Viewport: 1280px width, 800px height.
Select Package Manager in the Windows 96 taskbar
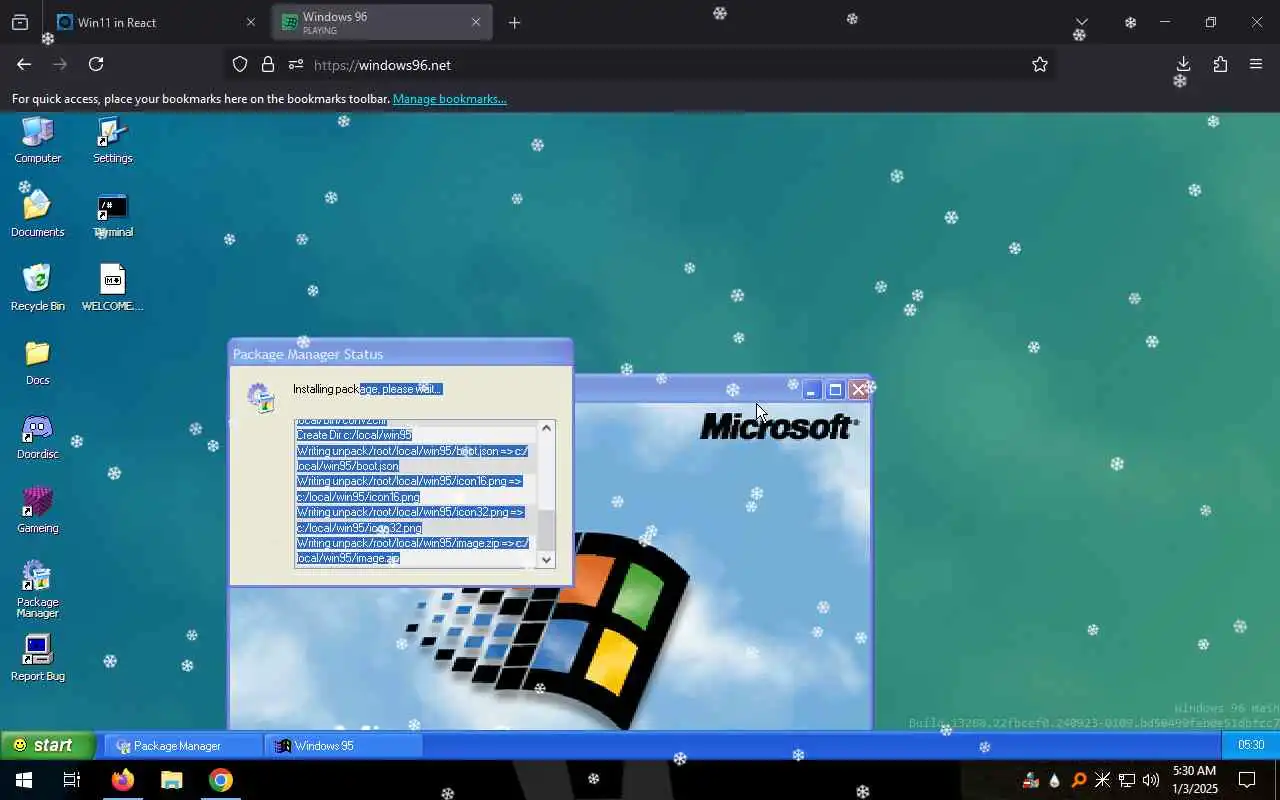pos(183,746)
